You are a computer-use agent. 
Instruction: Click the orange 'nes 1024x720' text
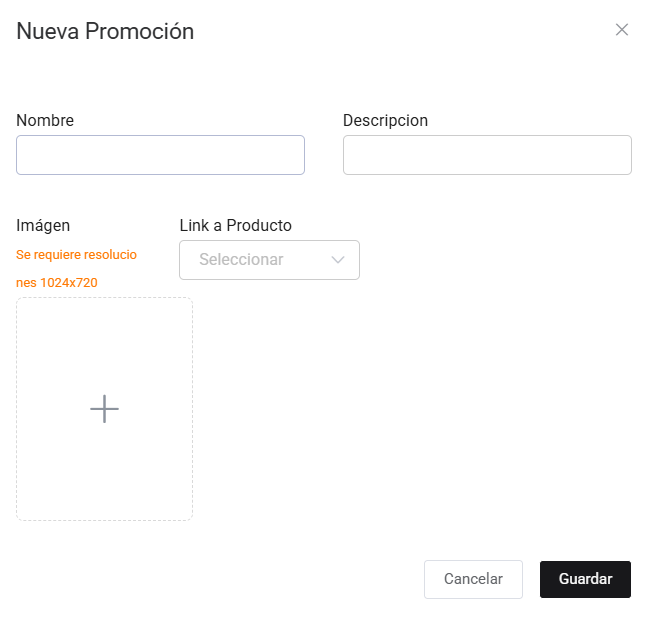[x=57, y=283]
